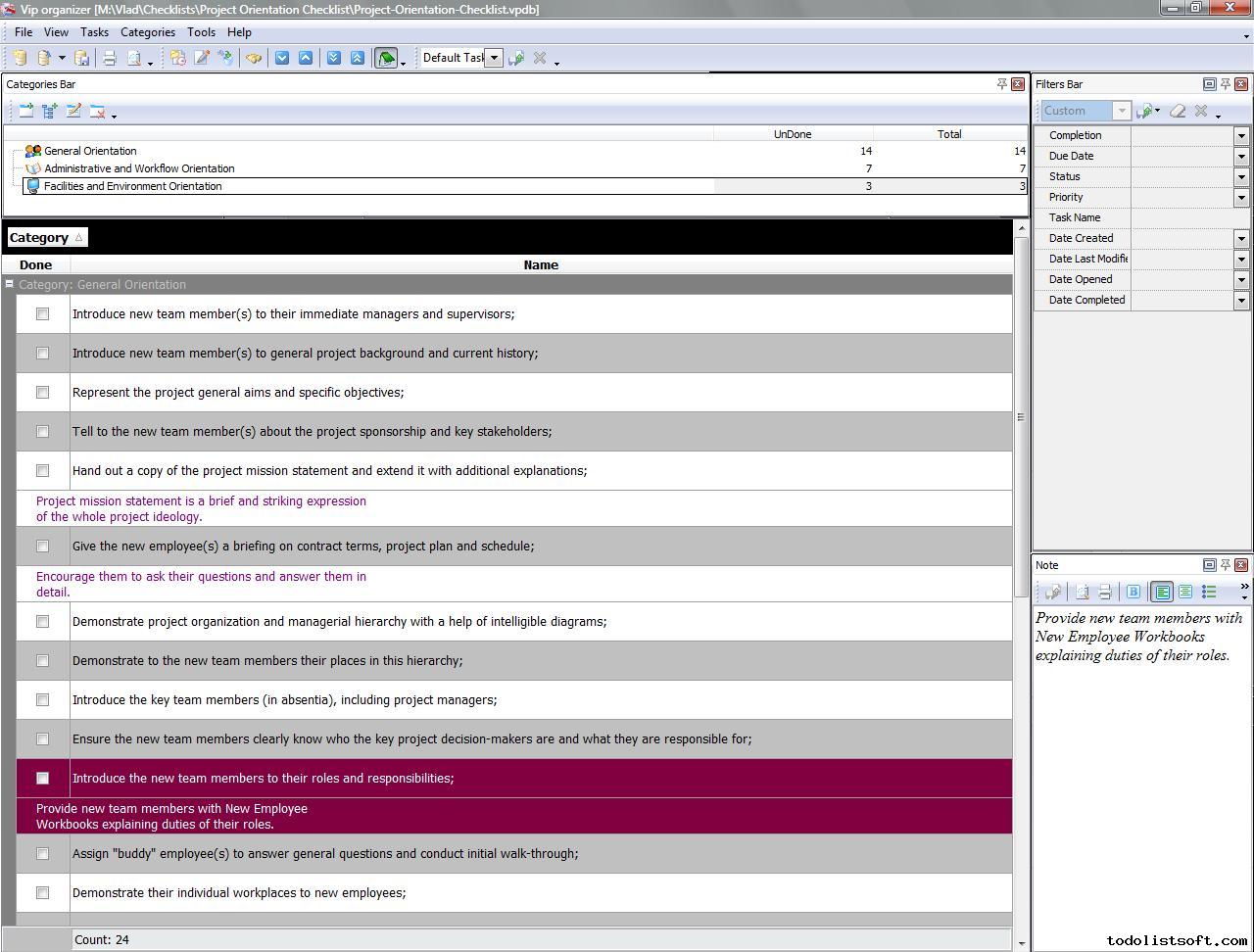Apply bulleted list in Note toolbar
This screenshot has height=952, width=1254.
point(1209,592)
